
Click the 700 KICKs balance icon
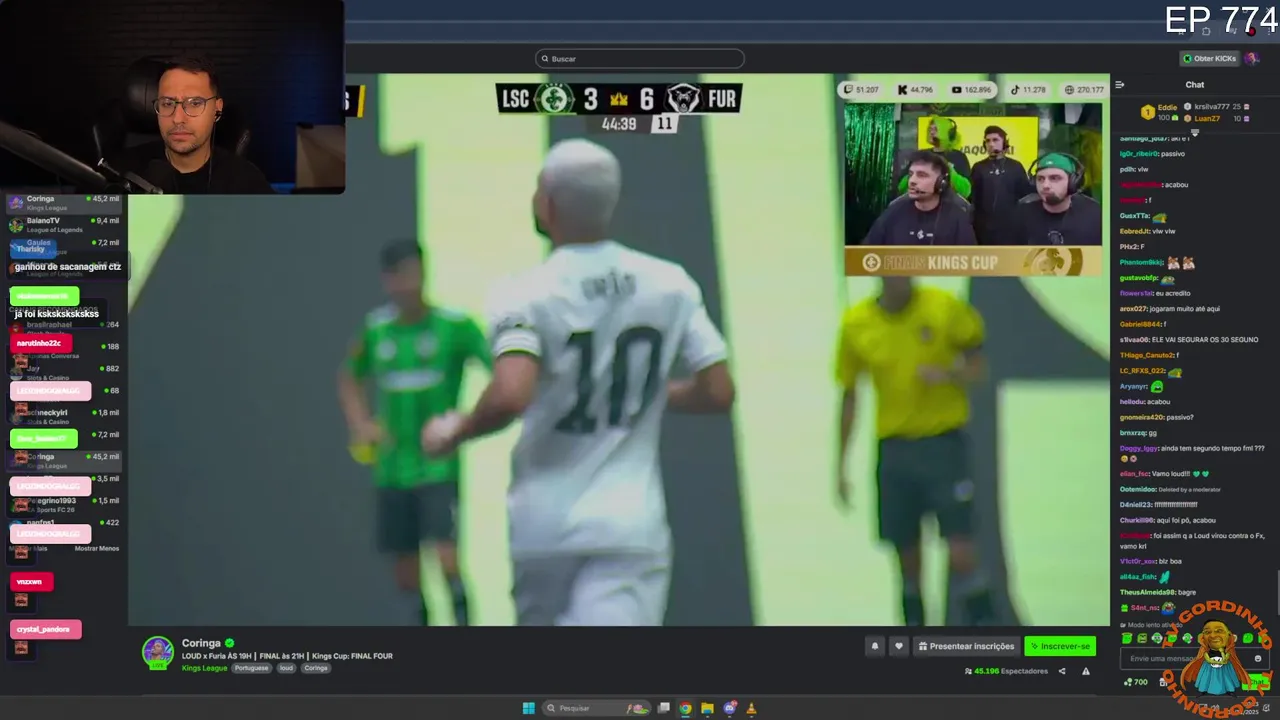coord(1135,682)
